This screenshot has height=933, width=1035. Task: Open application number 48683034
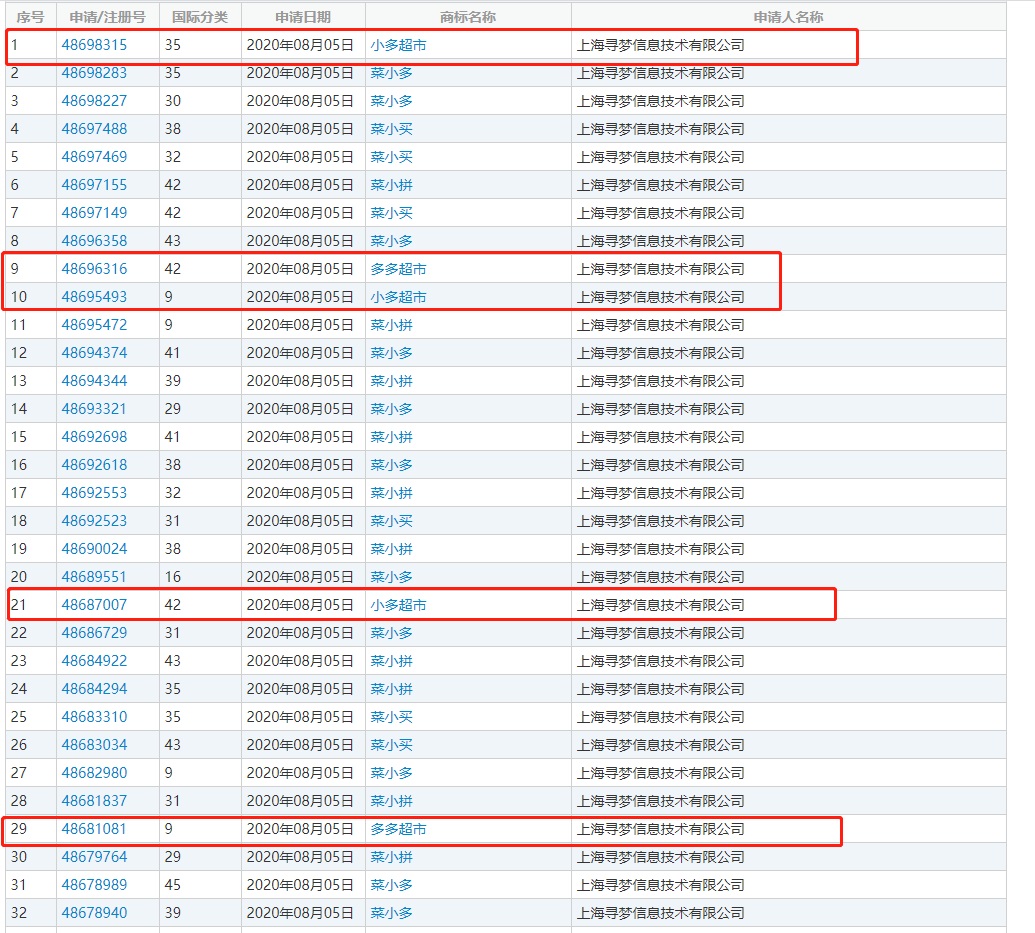click(x=94, y=745)
